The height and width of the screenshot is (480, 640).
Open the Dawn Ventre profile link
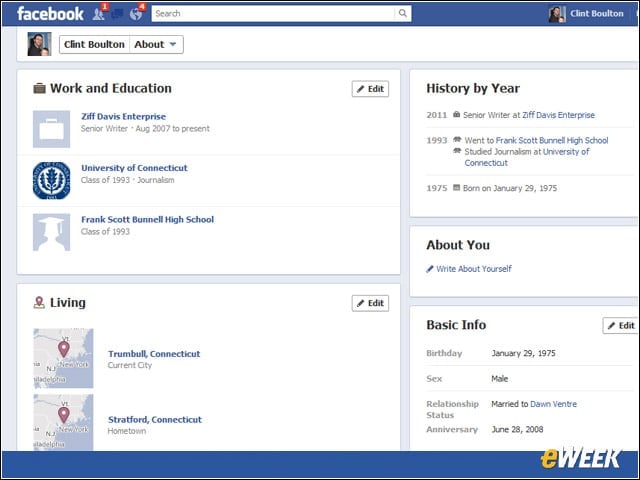point(553,404)
